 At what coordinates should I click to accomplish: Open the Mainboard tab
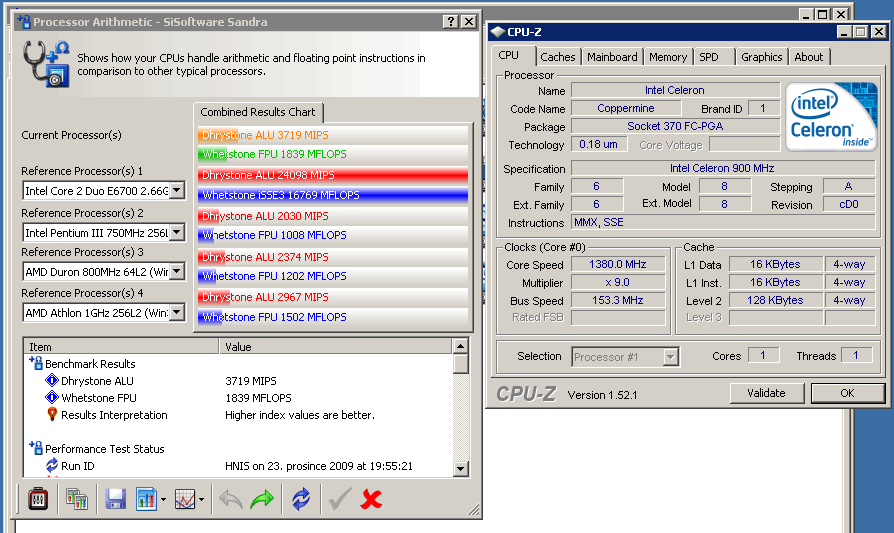tap(612, 57)
